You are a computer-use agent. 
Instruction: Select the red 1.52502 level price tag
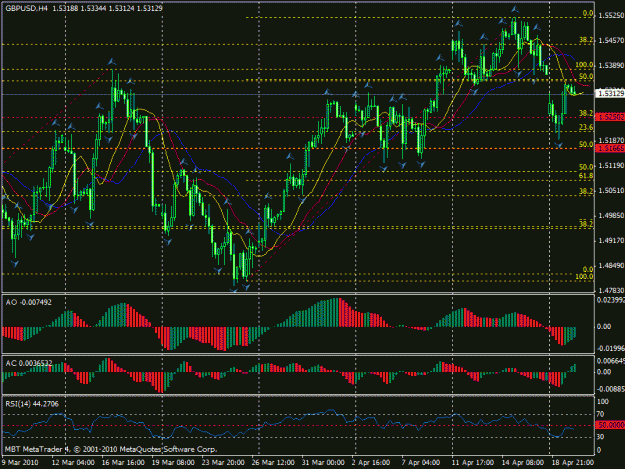pyautogui.click(x=610, y=117)
